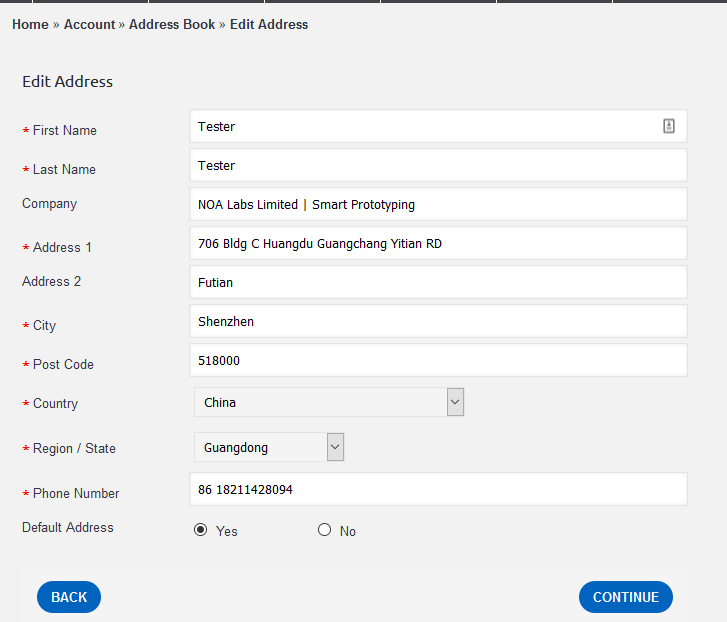The height and width of the screenshot is (622, 727).
Task: Focus the Last Name input field
Action: pos(438,165)
